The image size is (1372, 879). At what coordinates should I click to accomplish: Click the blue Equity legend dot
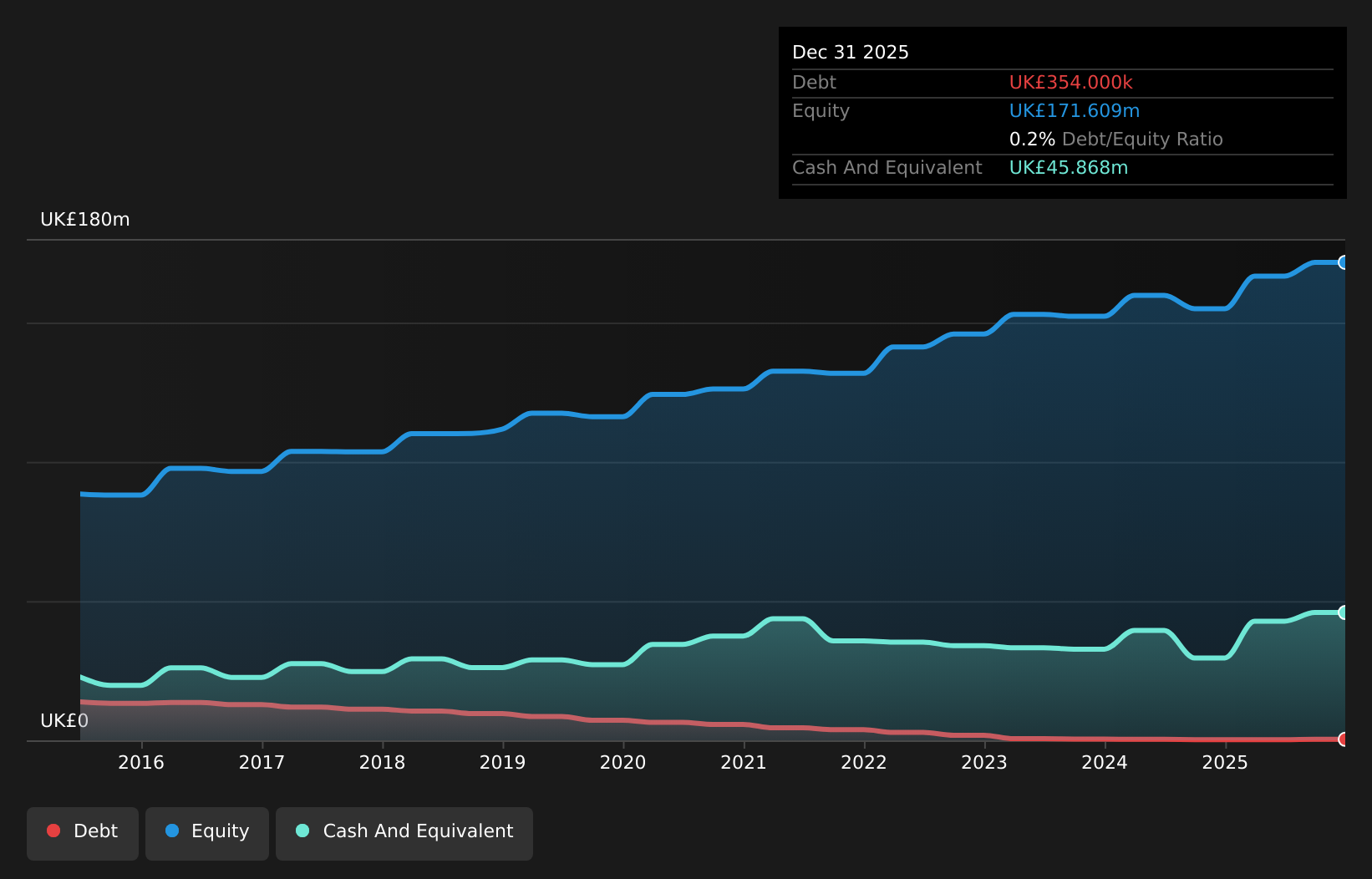tap(172, 831)
